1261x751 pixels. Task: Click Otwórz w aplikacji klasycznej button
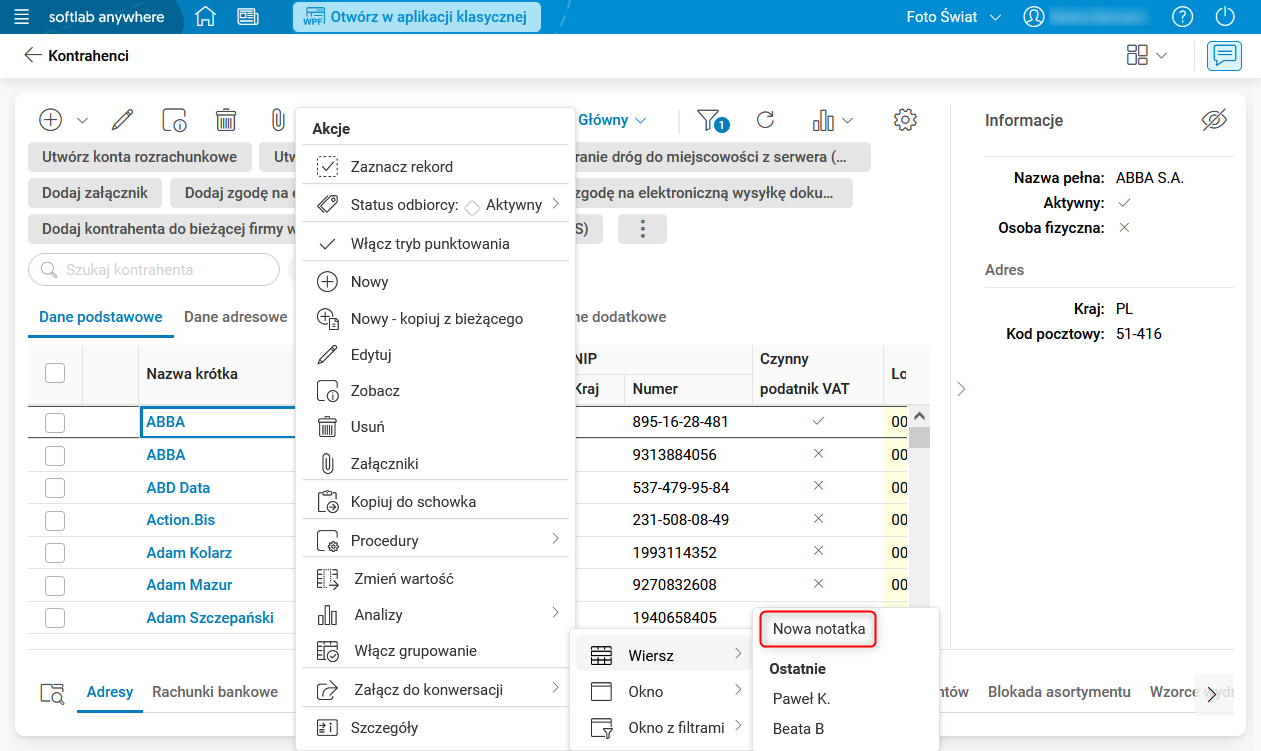416,17
